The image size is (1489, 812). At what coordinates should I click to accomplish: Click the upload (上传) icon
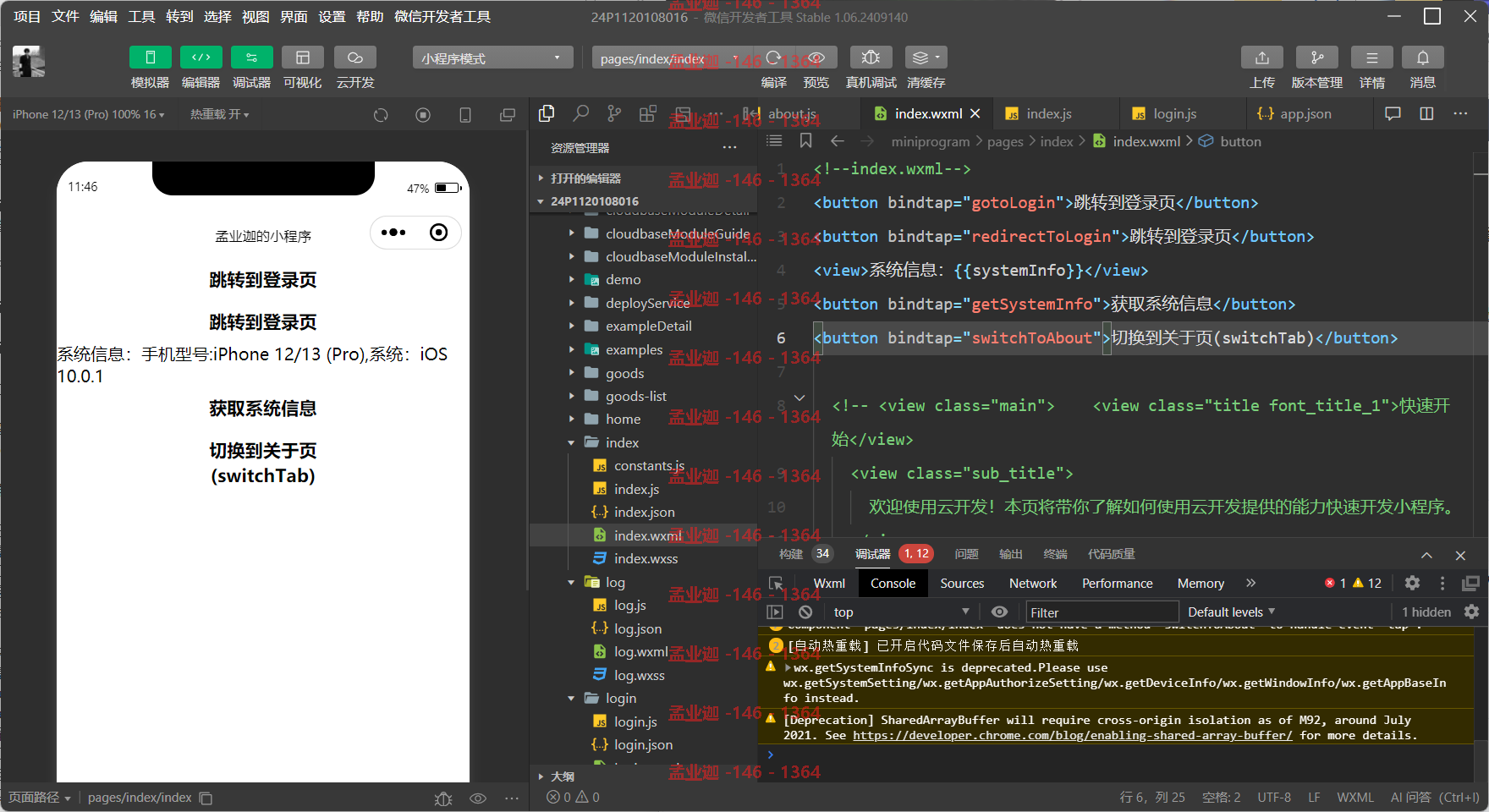1262,58
